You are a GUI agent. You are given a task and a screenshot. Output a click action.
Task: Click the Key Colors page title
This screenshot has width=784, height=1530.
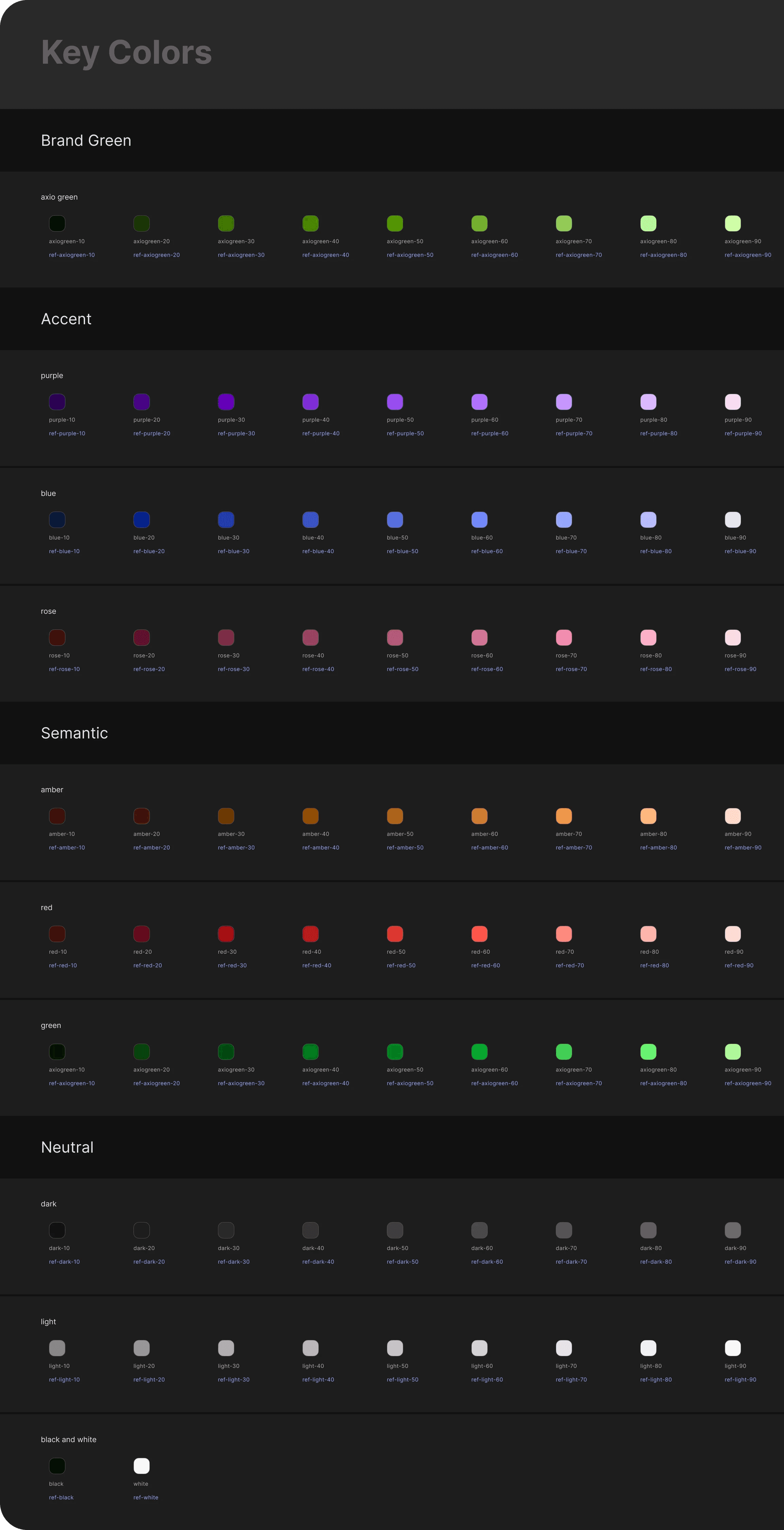point(126,52)
